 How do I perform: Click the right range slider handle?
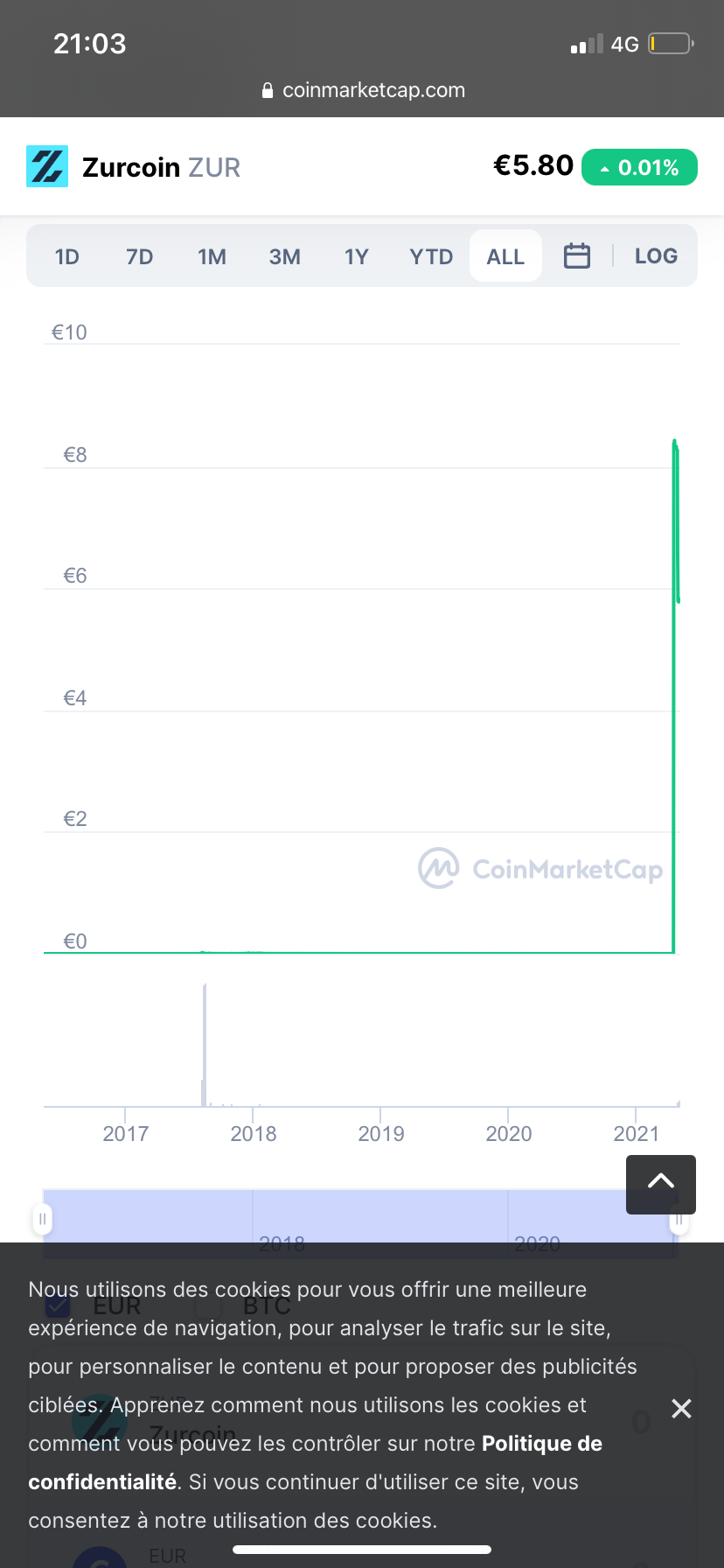[x=679, y=1221]
